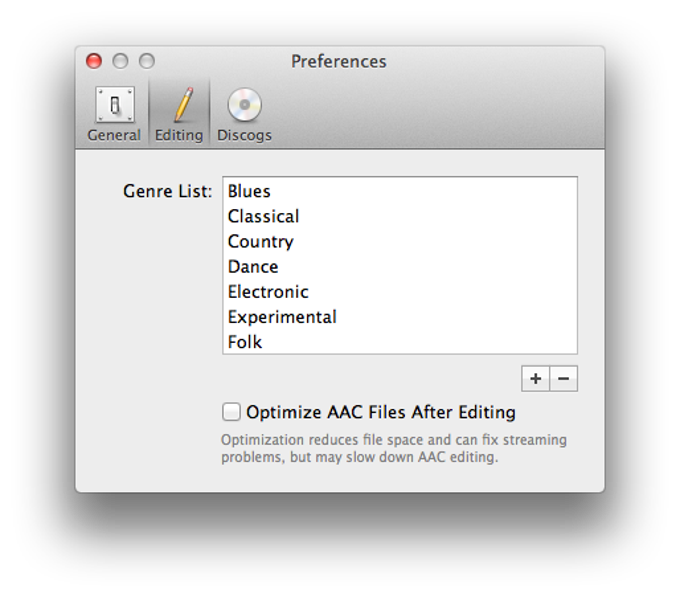Enable Optimize AAC Files After Editing checkbox
680x597 pixels.
231,411
